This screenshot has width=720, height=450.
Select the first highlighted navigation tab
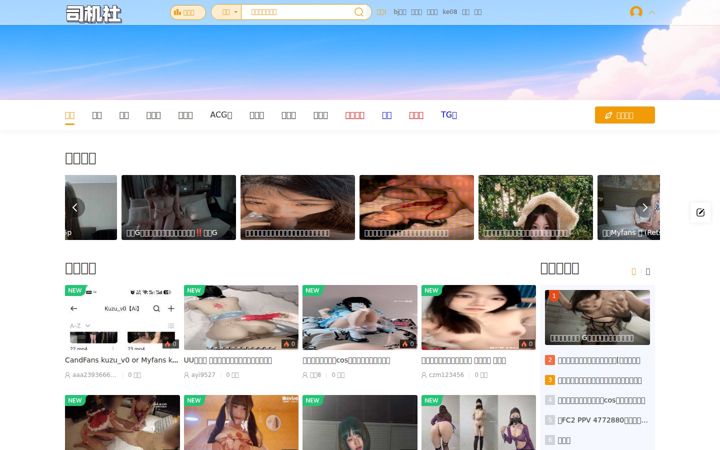(x=70, y=115)
